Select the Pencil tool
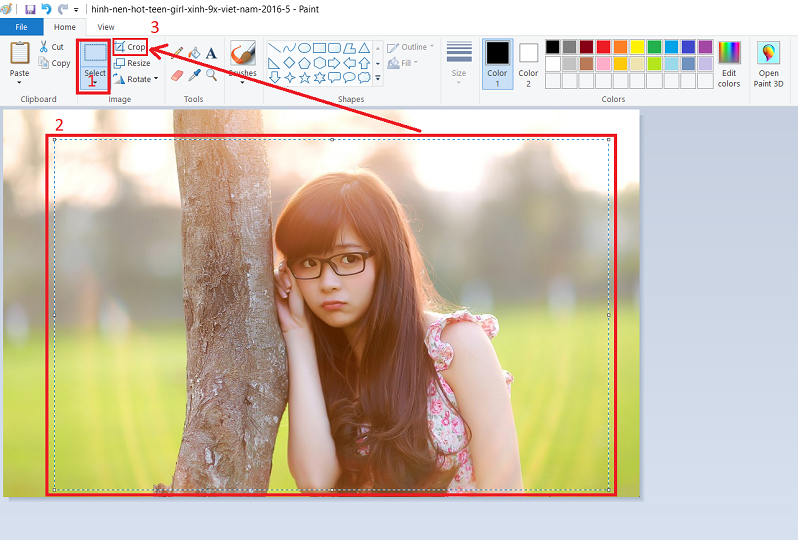Screen dimensions: 798x540 pos(177,53)
